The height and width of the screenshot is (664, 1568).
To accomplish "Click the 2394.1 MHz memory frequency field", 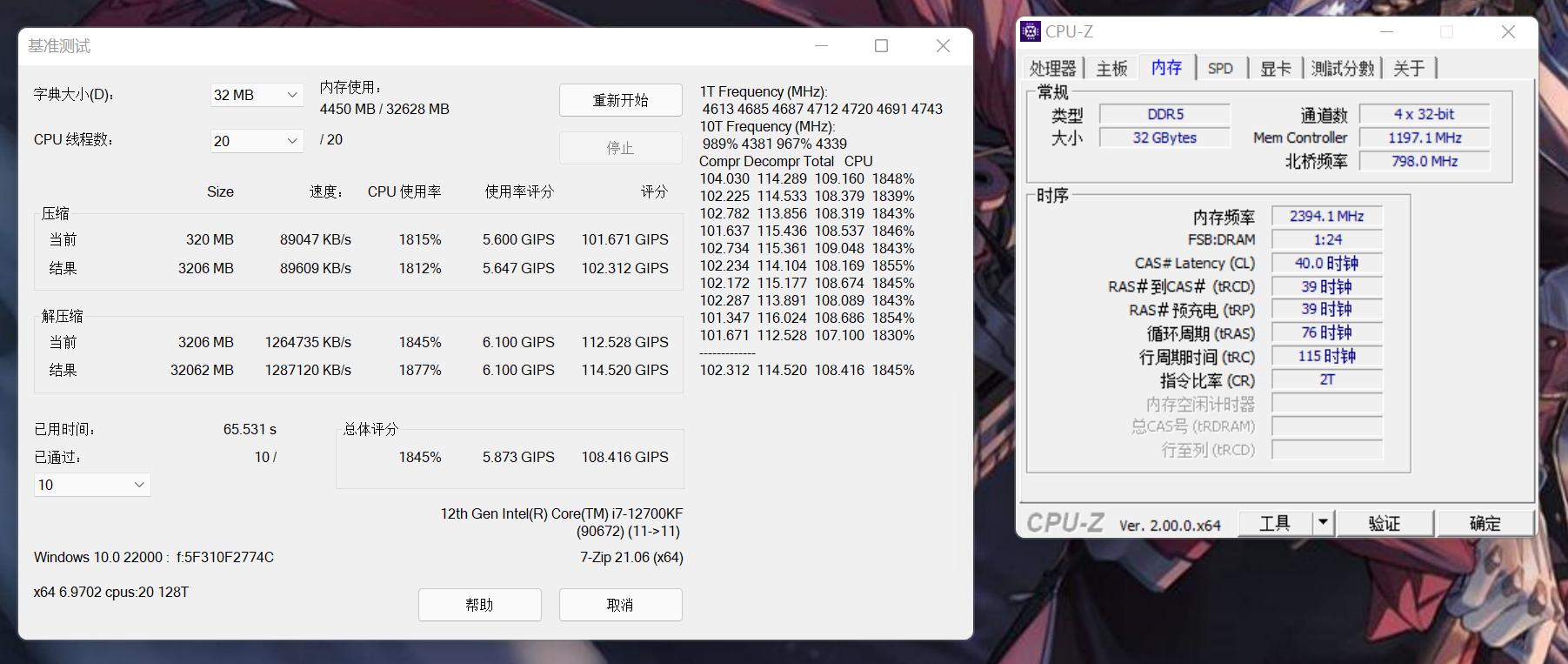I will 1327,216.
